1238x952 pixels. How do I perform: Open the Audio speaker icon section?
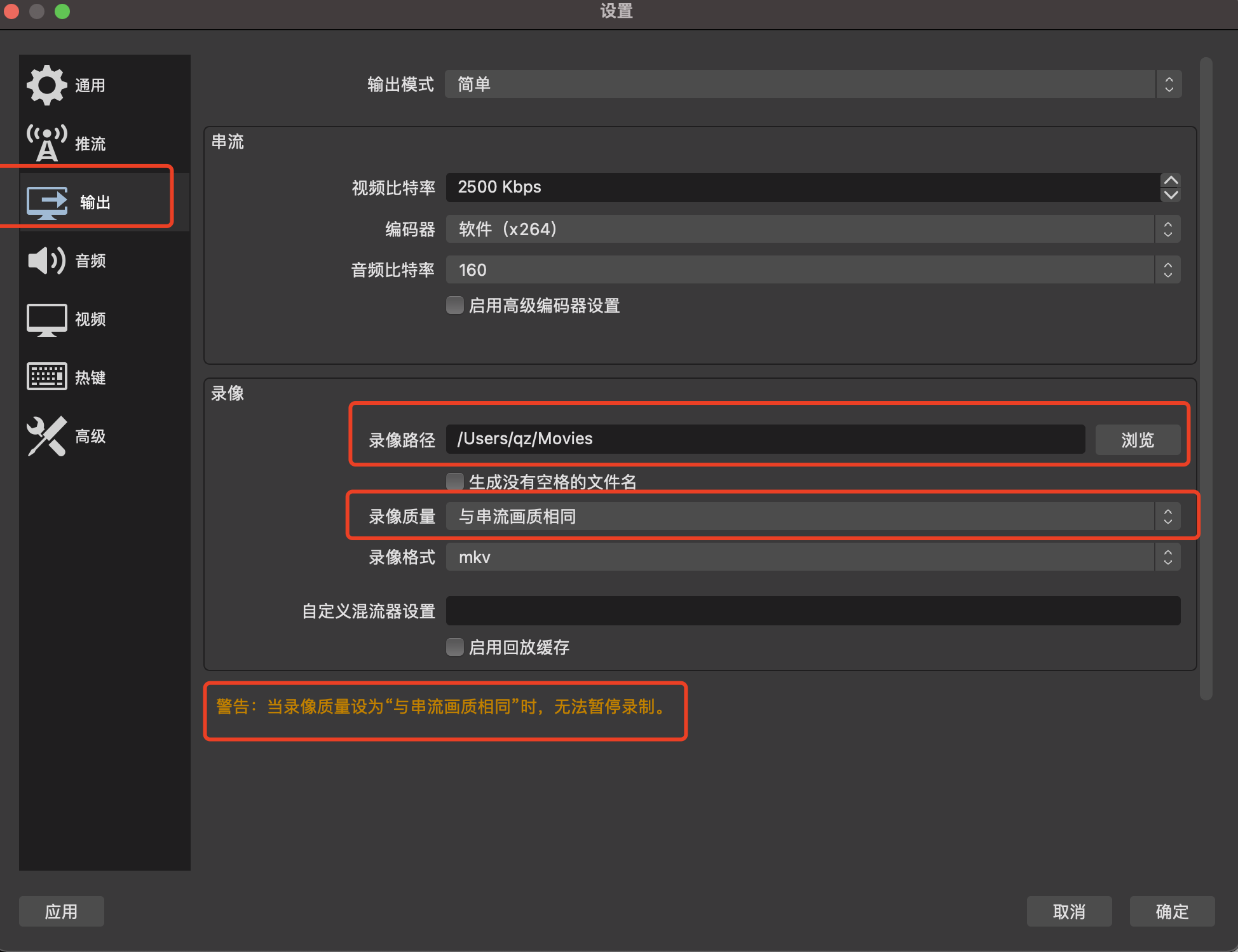coord(47,261)
